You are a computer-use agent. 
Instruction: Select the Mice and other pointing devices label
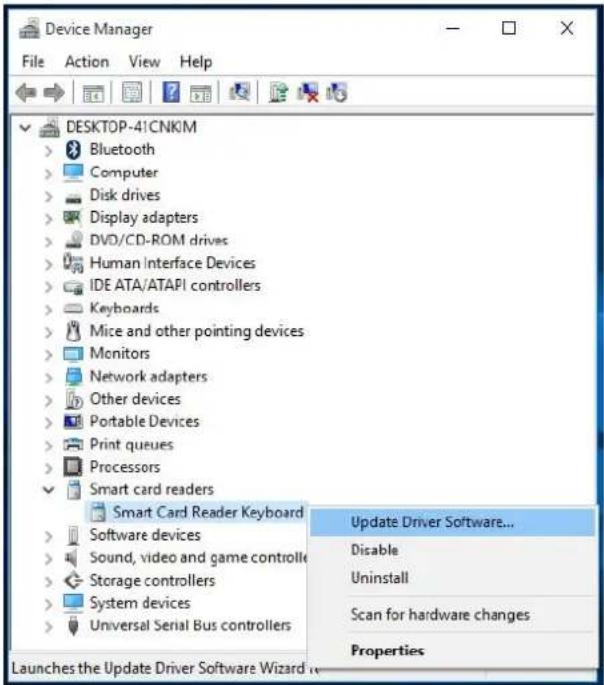click(197, 331)
